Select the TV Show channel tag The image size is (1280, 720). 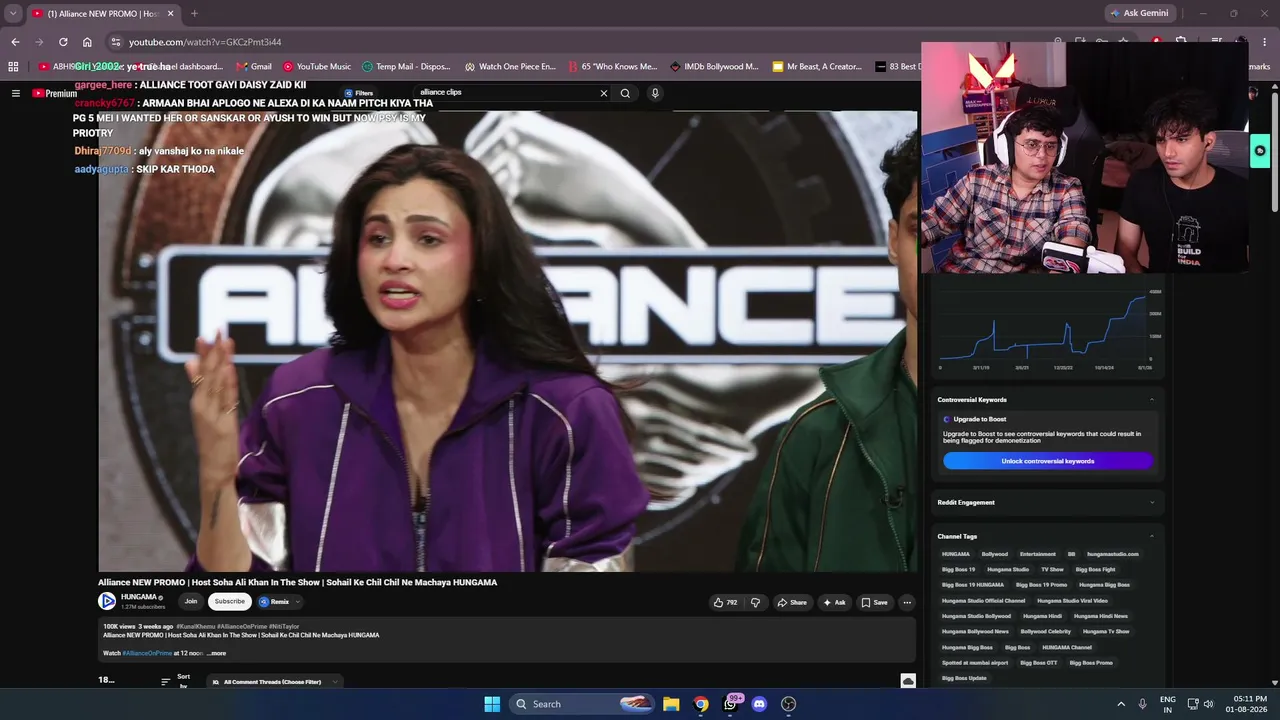click(x=1052, y=569)
